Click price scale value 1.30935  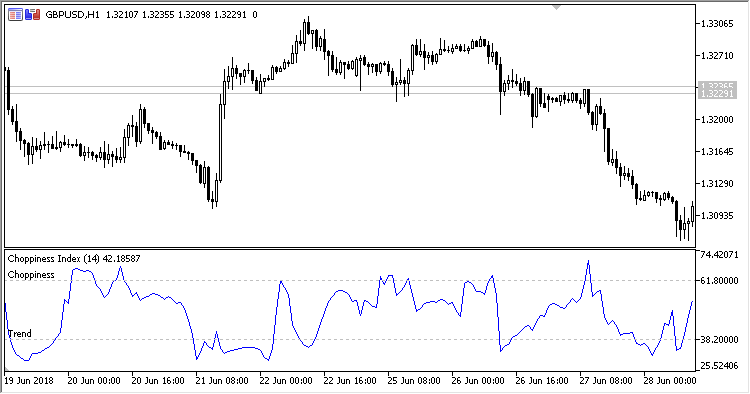click(x=717, y=216)
